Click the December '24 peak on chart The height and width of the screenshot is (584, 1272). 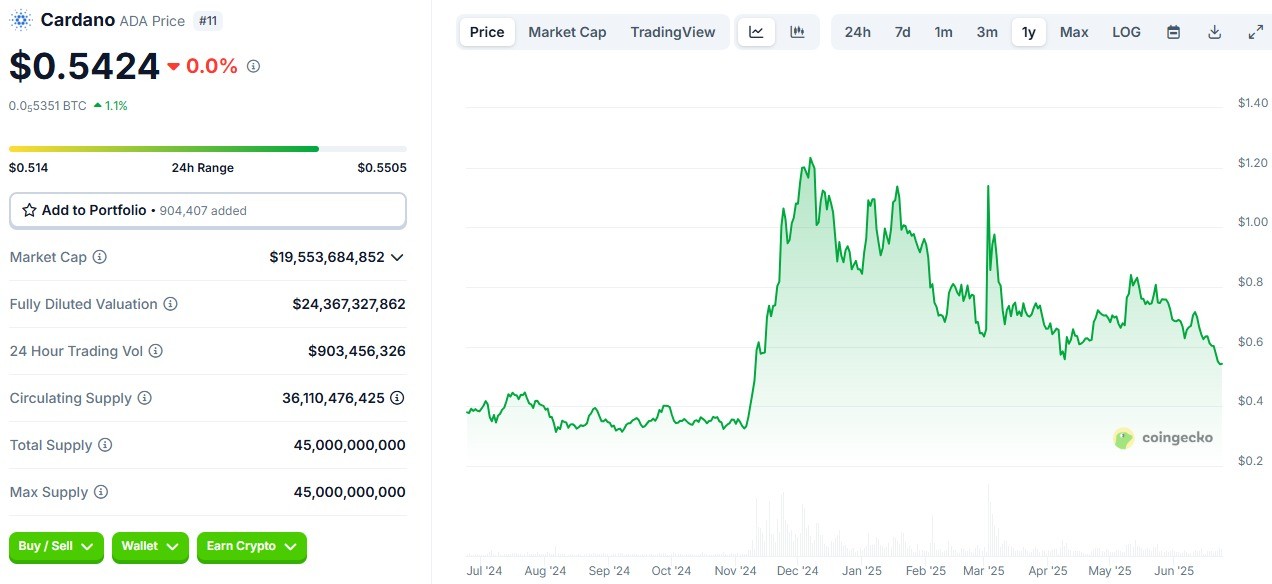tap(810, 159)
